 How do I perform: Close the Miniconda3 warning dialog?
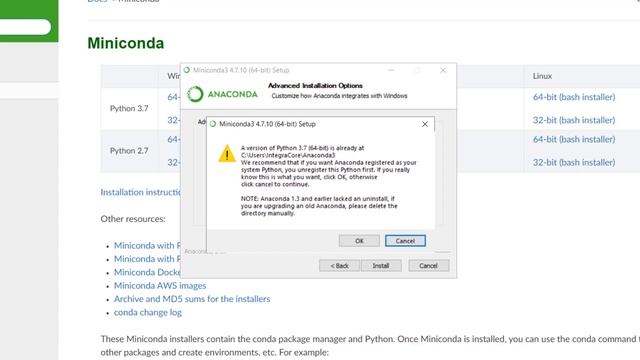[x=424, y=124]
